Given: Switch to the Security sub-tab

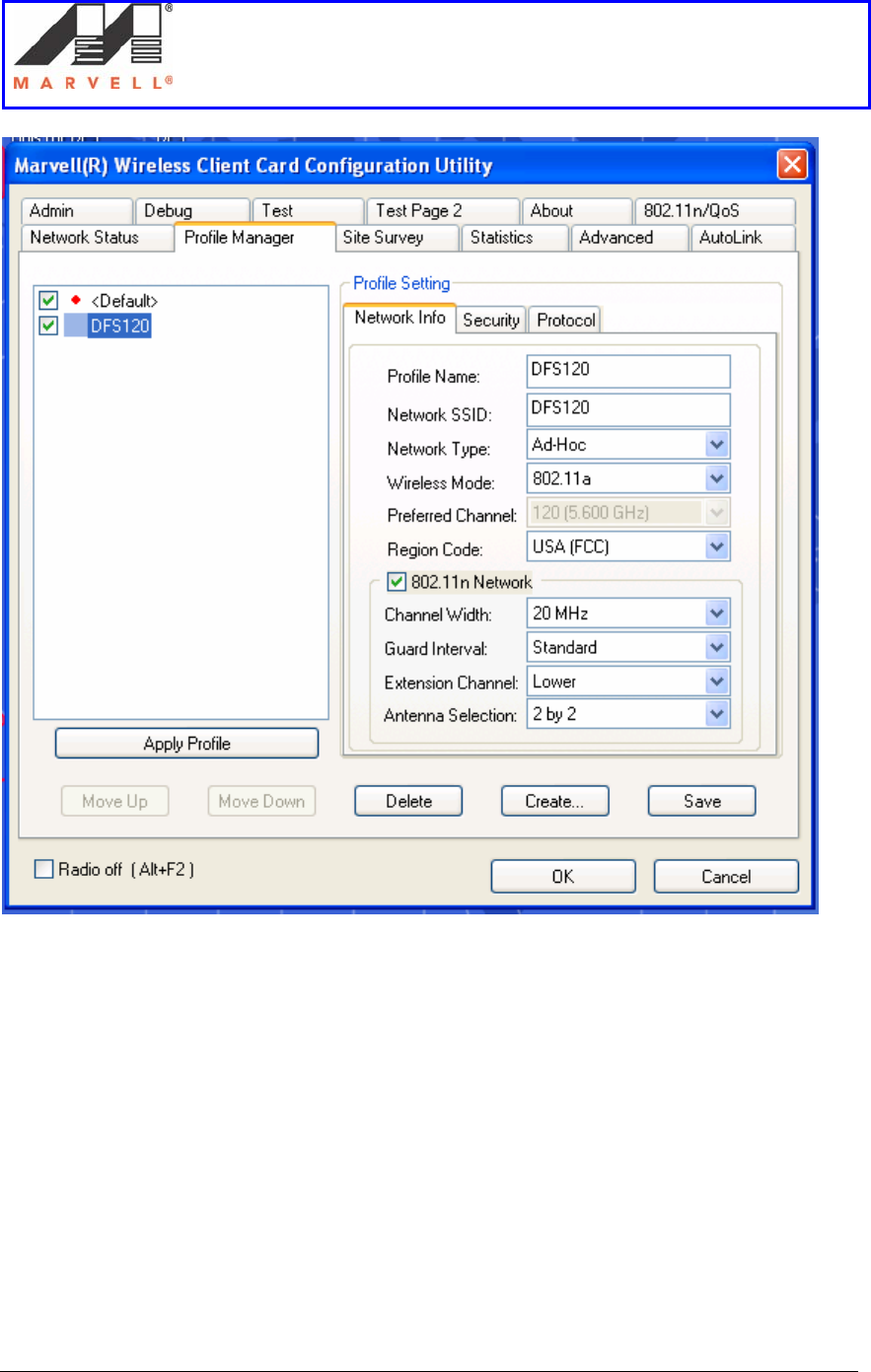Looking at the screenshot, I should 491,321.
